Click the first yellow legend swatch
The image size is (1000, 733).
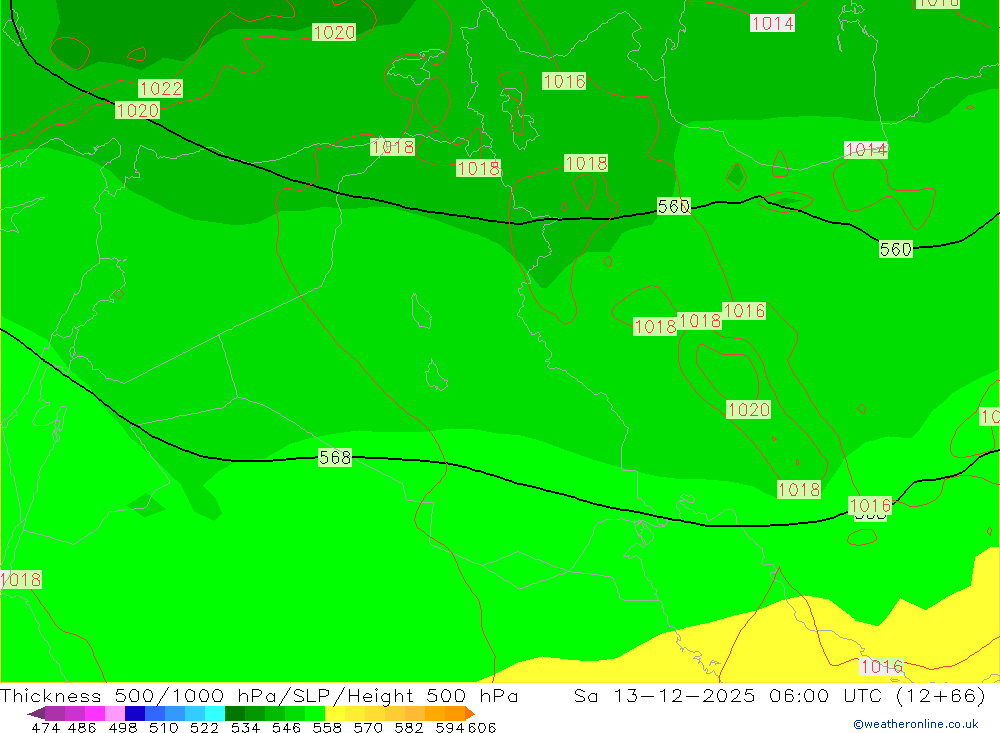[335, 713]
